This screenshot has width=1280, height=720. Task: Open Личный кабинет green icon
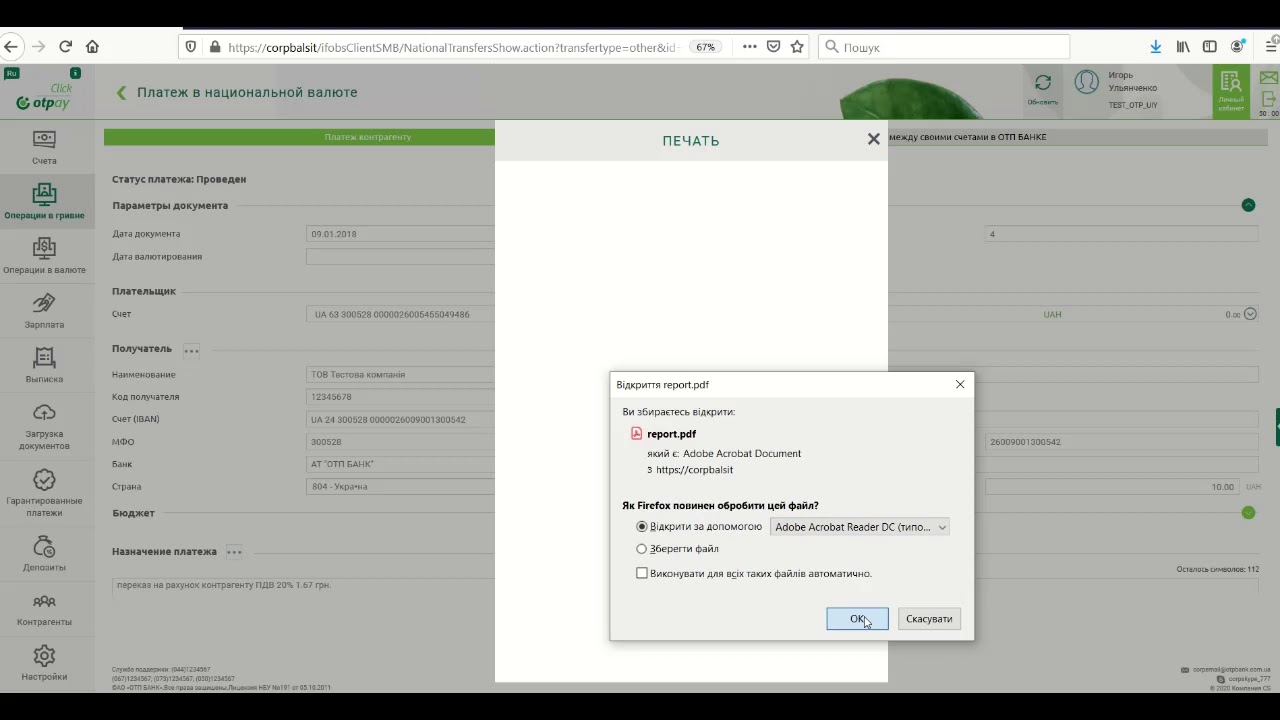pos(1231,92)
